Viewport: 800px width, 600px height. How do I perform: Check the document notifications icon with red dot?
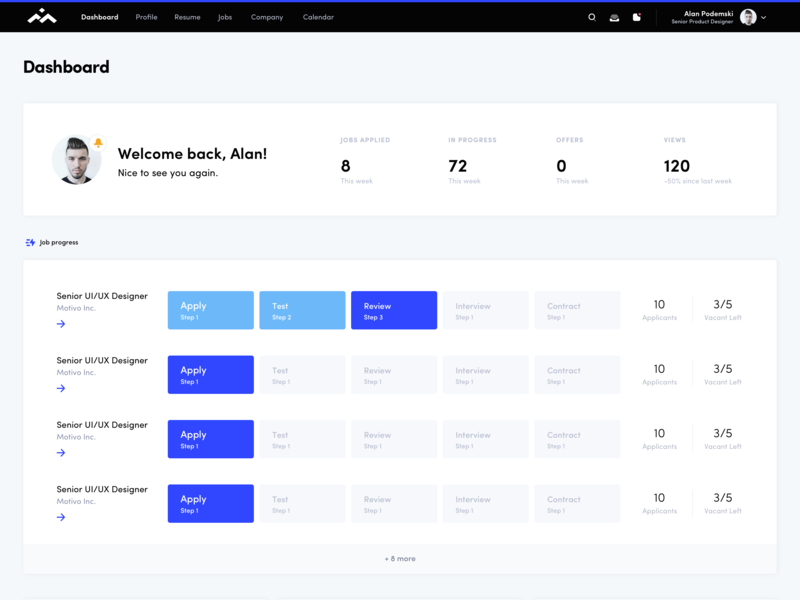[x=637, y=17]
